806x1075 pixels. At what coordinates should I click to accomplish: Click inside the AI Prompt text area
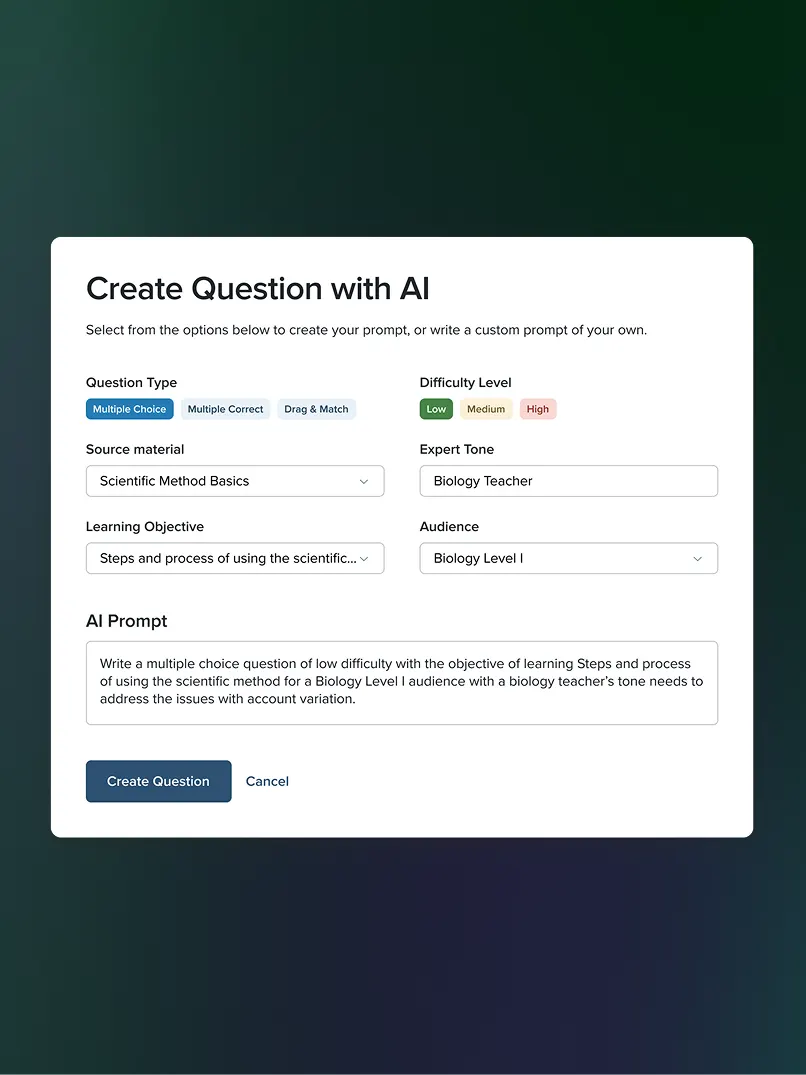pos(401,683)
